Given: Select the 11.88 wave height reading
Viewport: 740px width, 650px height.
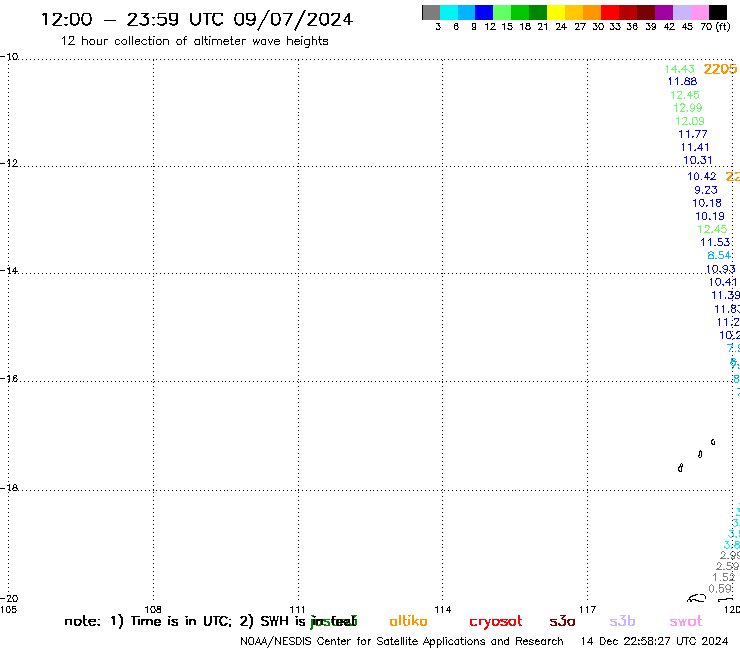Looking at the screenshot, I should pyautogui.click(x=682, y=81).
